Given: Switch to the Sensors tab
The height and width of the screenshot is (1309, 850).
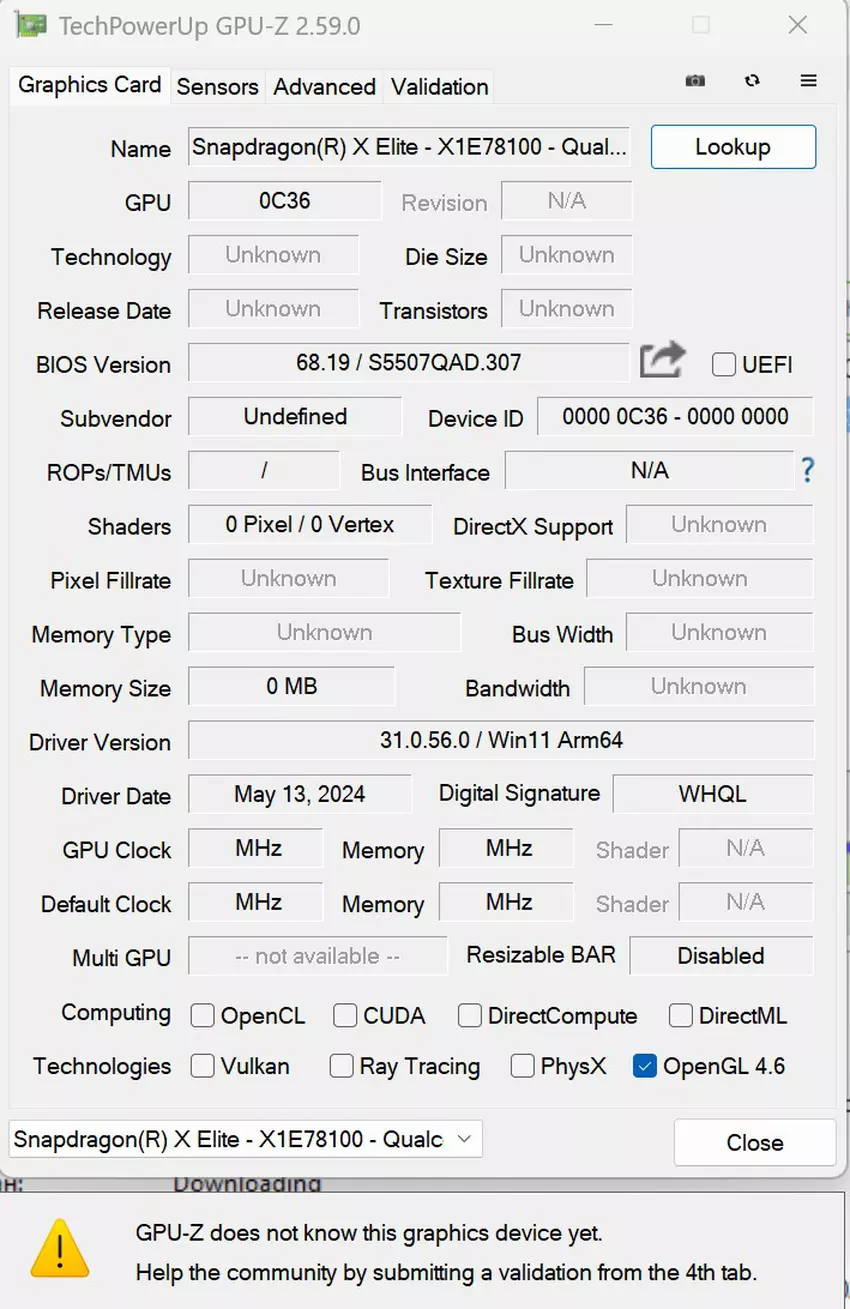Looking at the screenshot, I should pyautogui.click(x=217, y=87).
